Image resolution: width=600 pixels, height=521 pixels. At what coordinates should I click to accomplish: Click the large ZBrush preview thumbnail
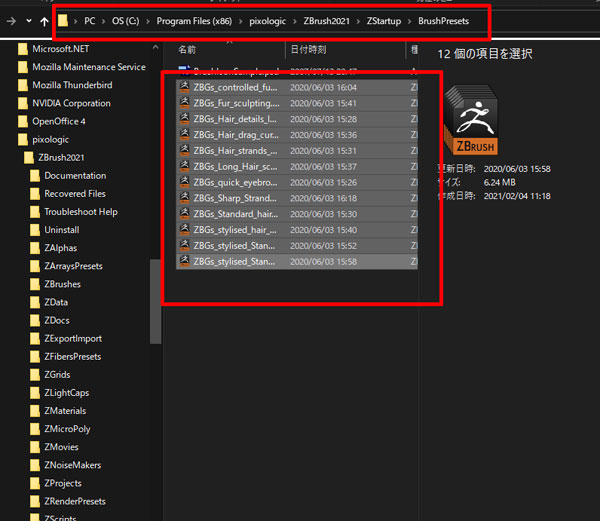[471, 120]
